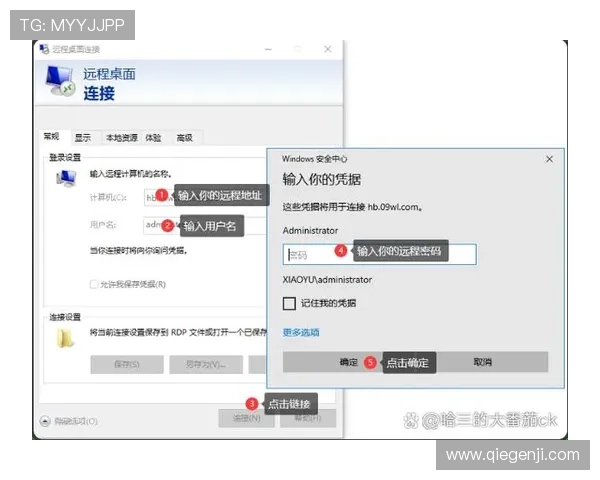
Task: Open the 本地资源 tab
Action: coord(121,137)
